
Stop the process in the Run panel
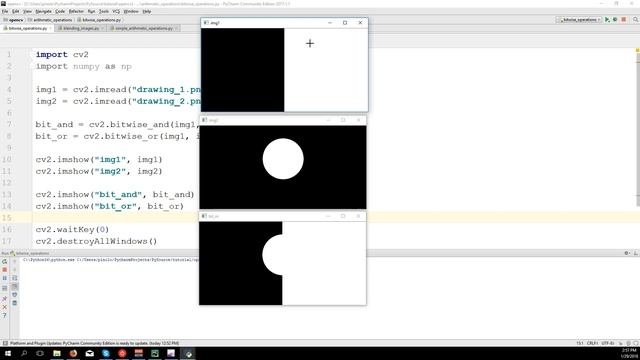4,270
